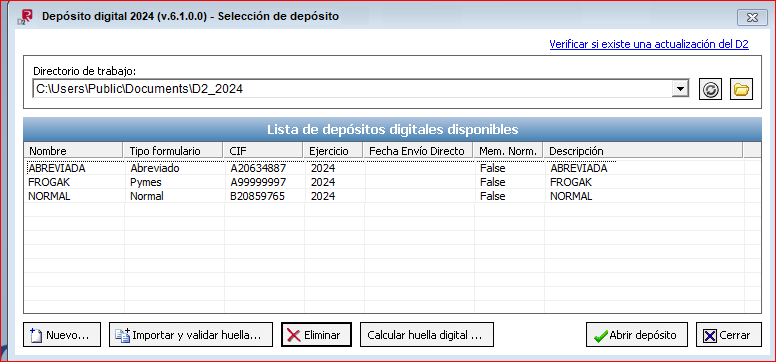This screenshot has width=779, height=364.
Task: Sort by Tipo formulario column header
Action: tap(173, 151)
